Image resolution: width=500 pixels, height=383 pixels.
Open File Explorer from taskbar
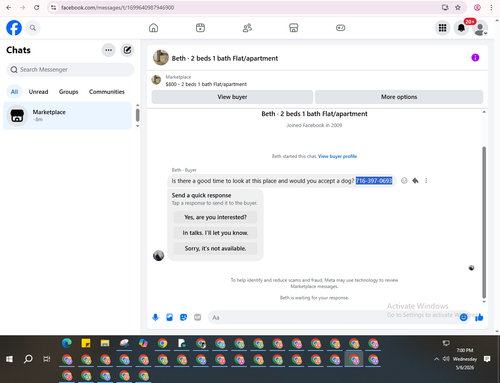[105, 343]
